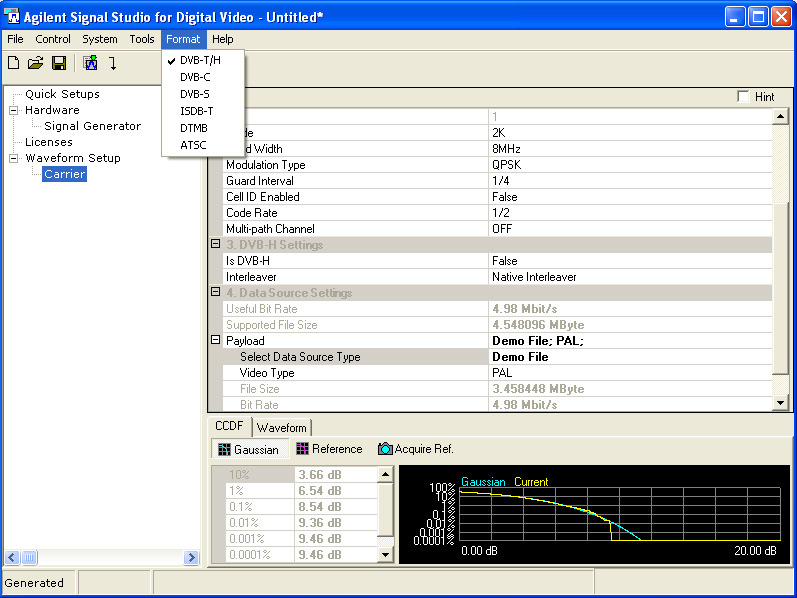797x598 pixels.
Task: Click the Useful Bit Rate 4.98 Mbit/s value
Action: [629, 309]
